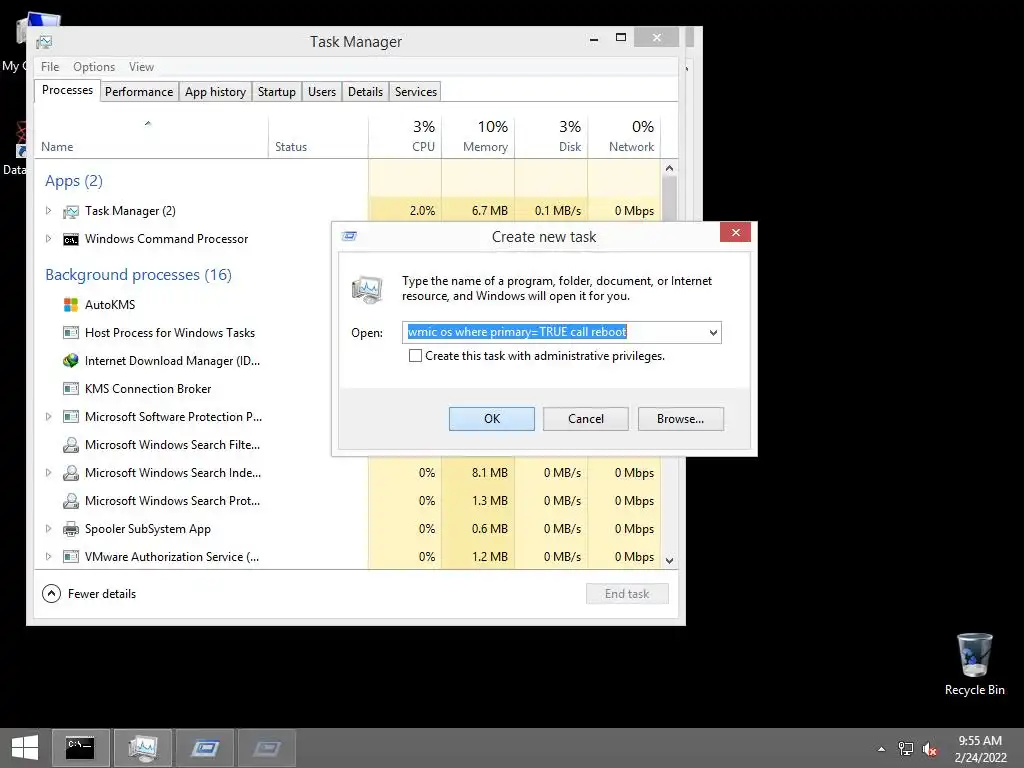
Task: Click the process list scroll up arrow
Action: (669, 168)
